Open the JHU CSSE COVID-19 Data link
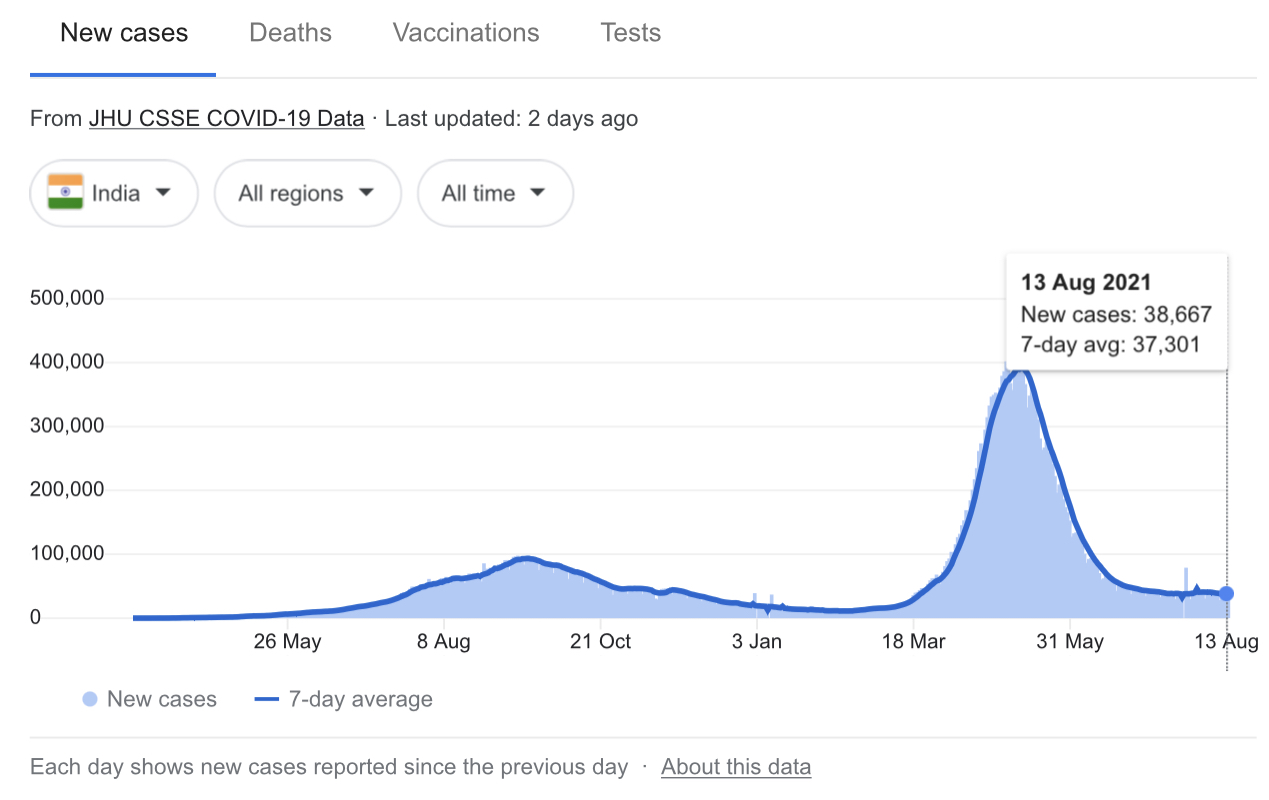This screenshot has height=800, width=1269. tap(227, 118)
